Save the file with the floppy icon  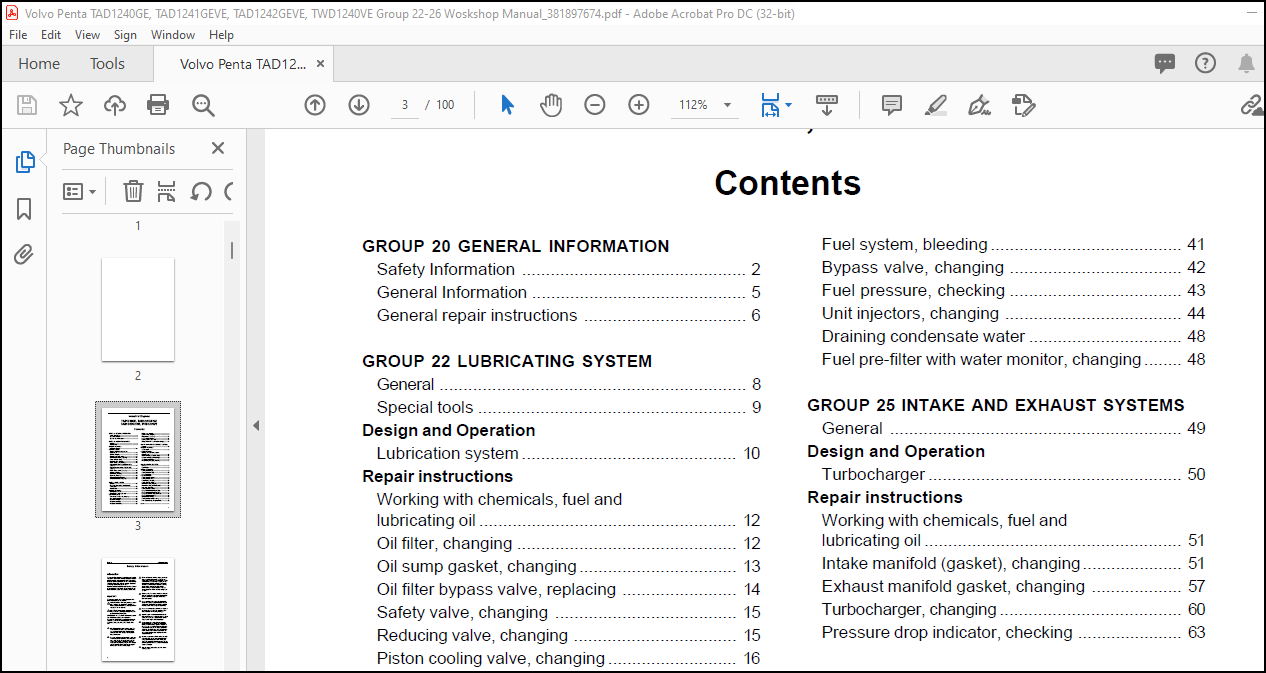27,105
